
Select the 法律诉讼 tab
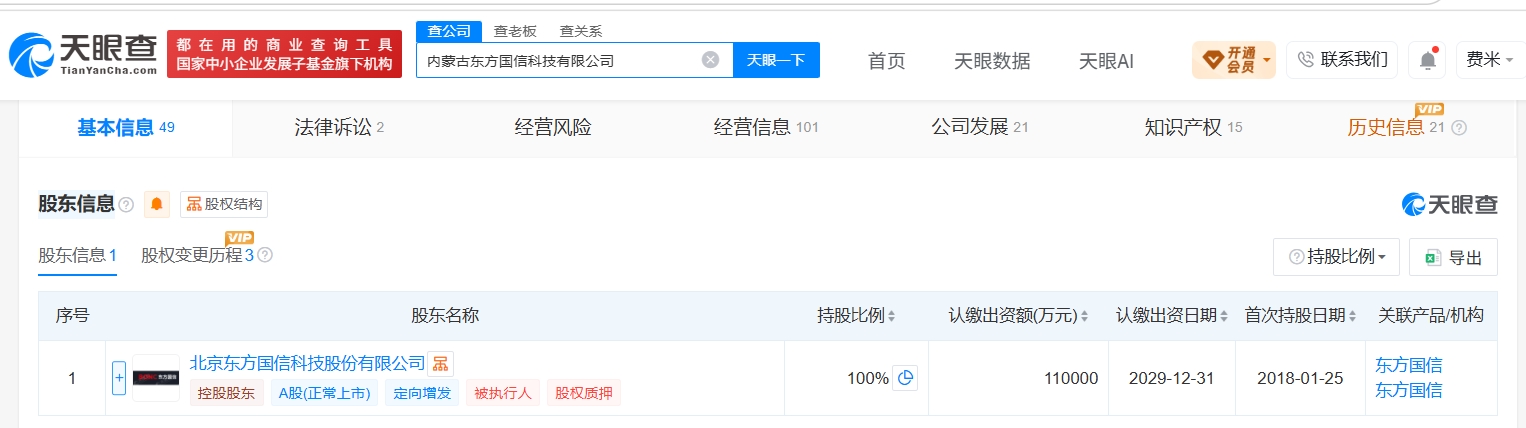(x=339, y=128)
